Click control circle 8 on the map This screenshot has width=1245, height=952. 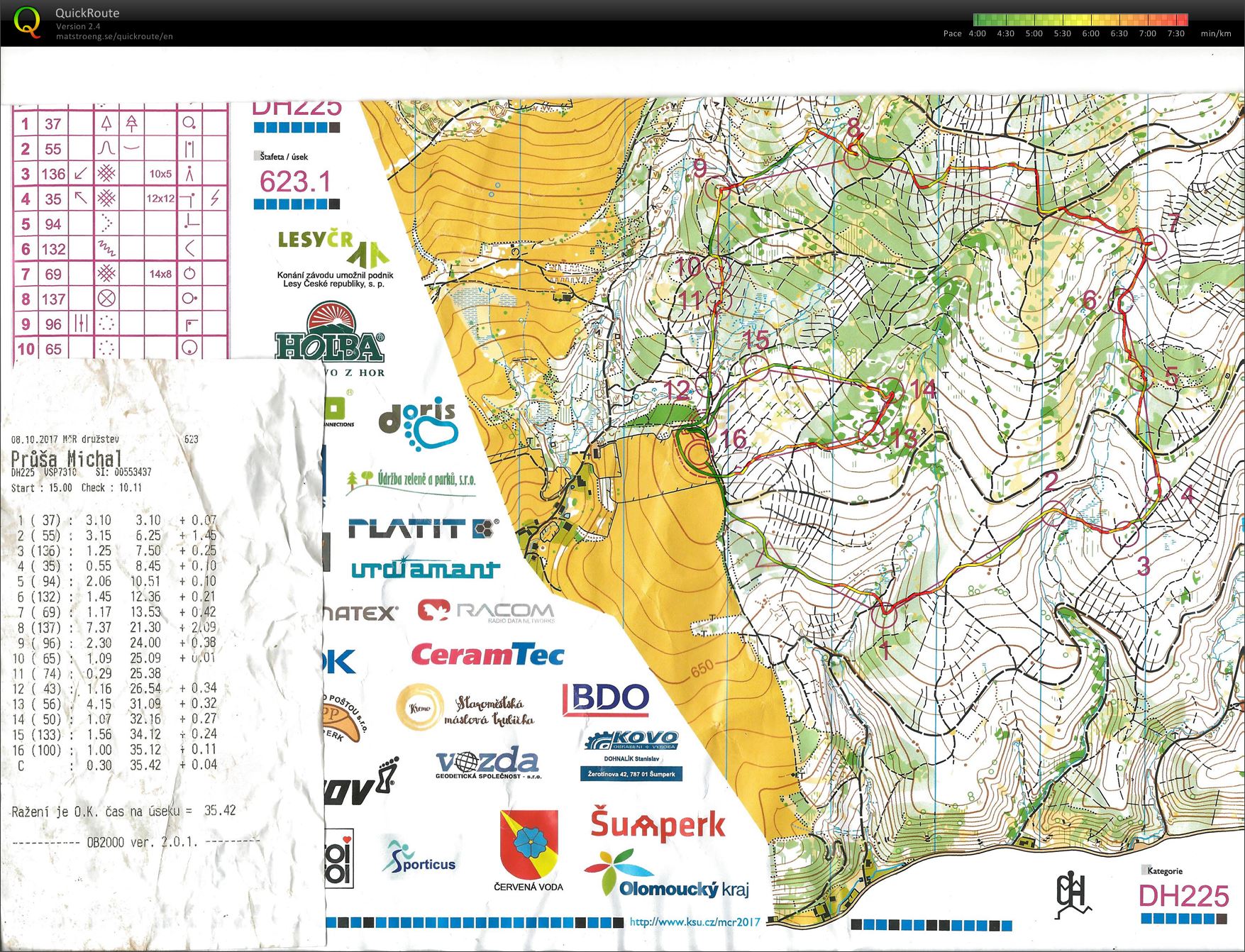click(856, 157)
